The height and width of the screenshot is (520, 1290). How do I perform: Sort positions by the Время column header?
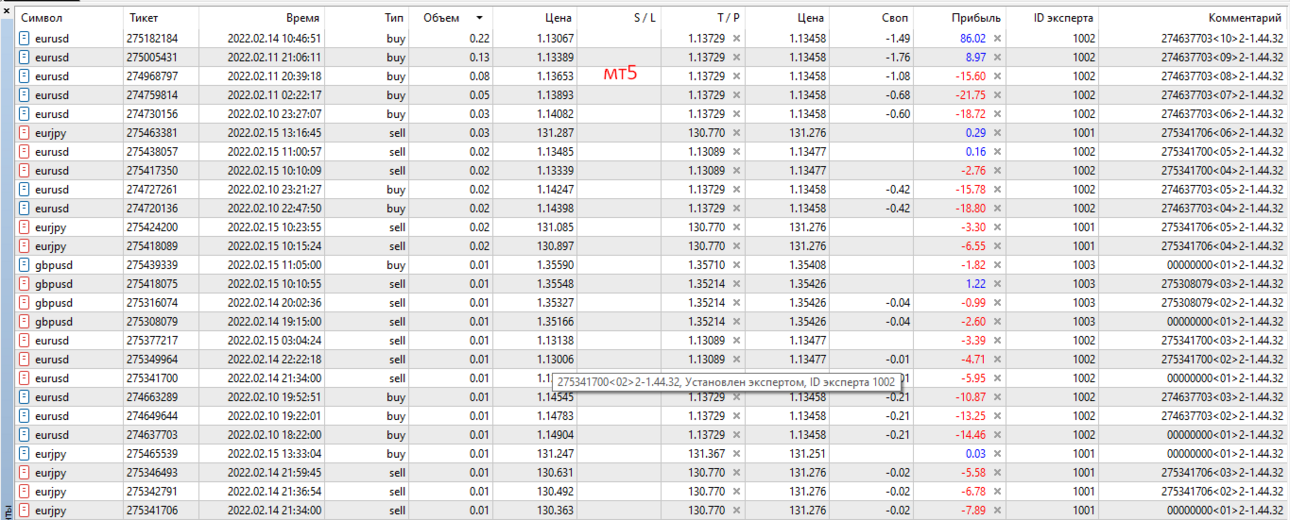pos(303,18)
